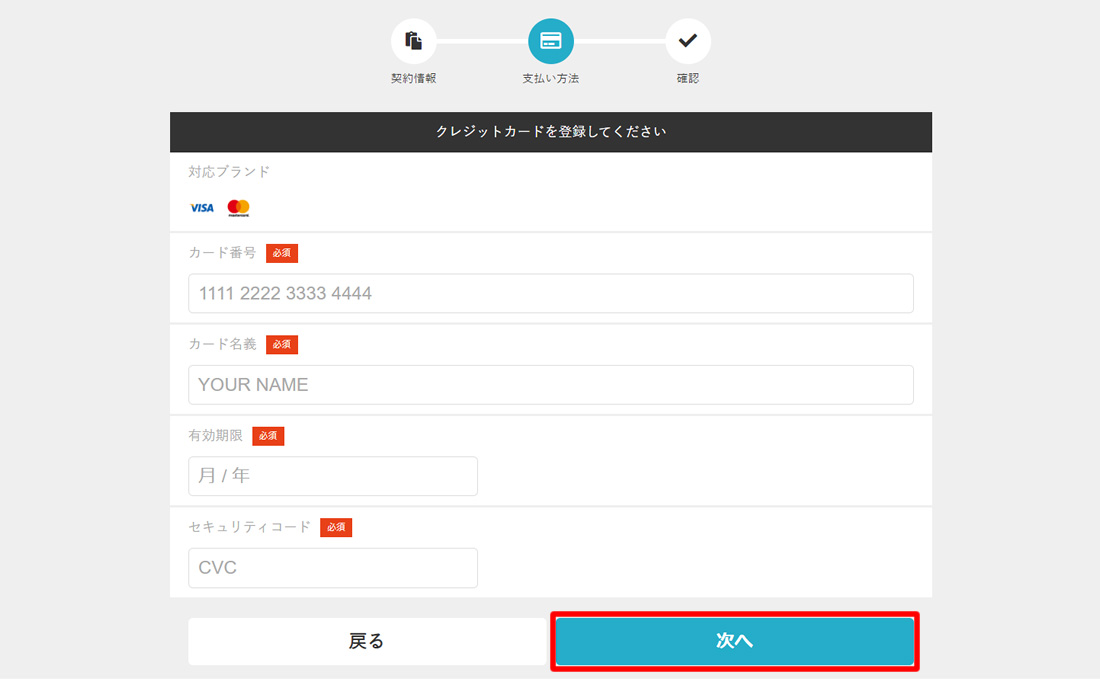Click the 必須 badge beside カード名義
This screenshot has height=679, width=1100.
click(282, 344)
